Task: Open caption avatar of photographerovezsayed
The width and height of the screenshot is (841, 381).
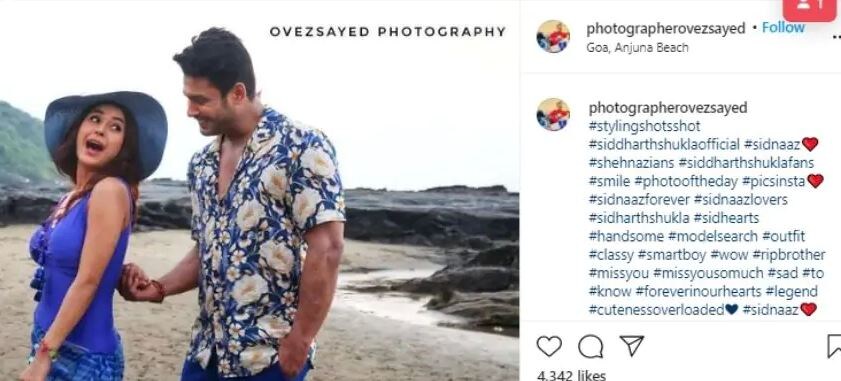Action: 553,114
